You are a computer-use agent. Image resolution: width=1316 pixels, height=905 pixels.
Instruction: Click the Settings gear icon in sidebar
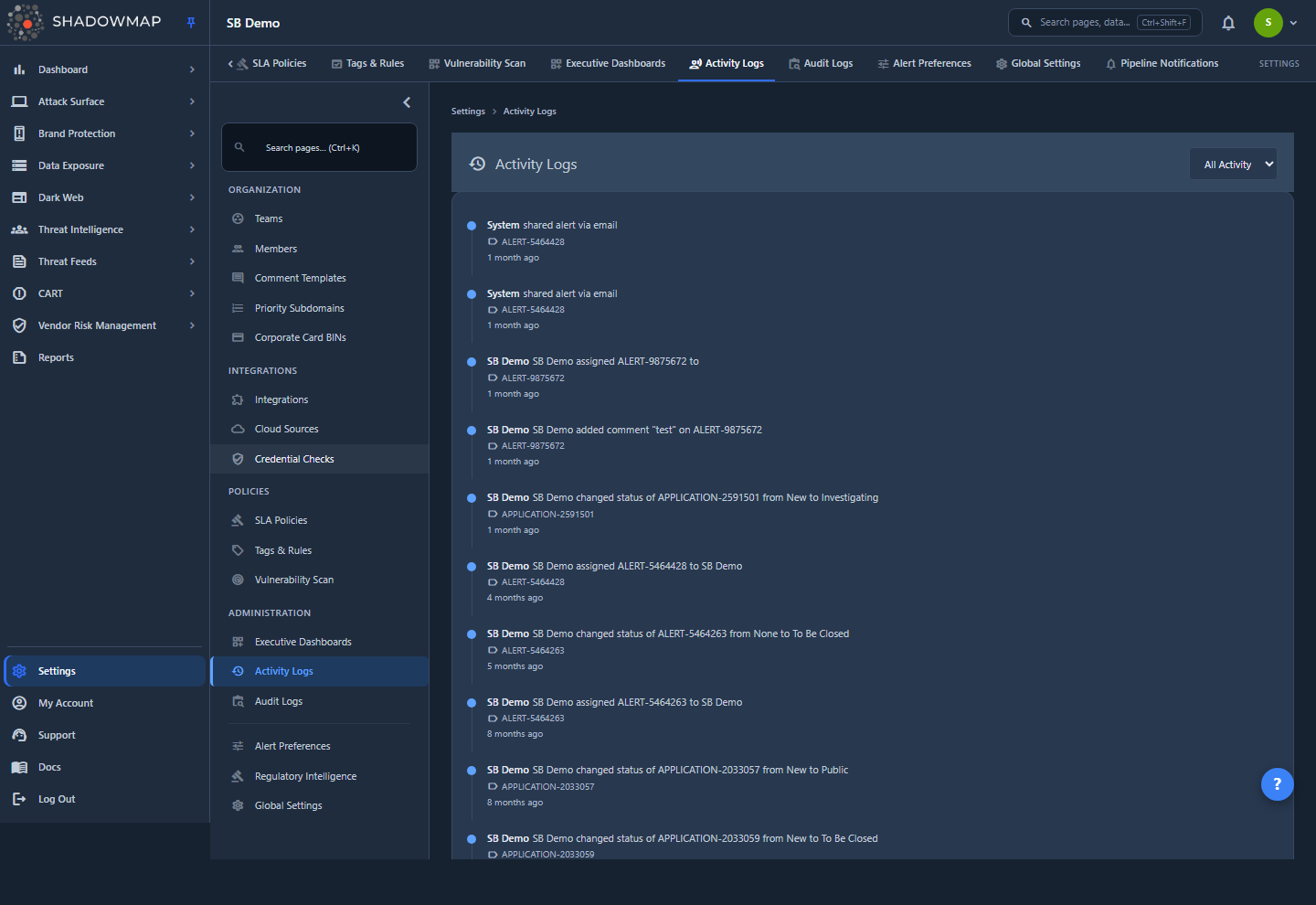click(x=19, y=671)
